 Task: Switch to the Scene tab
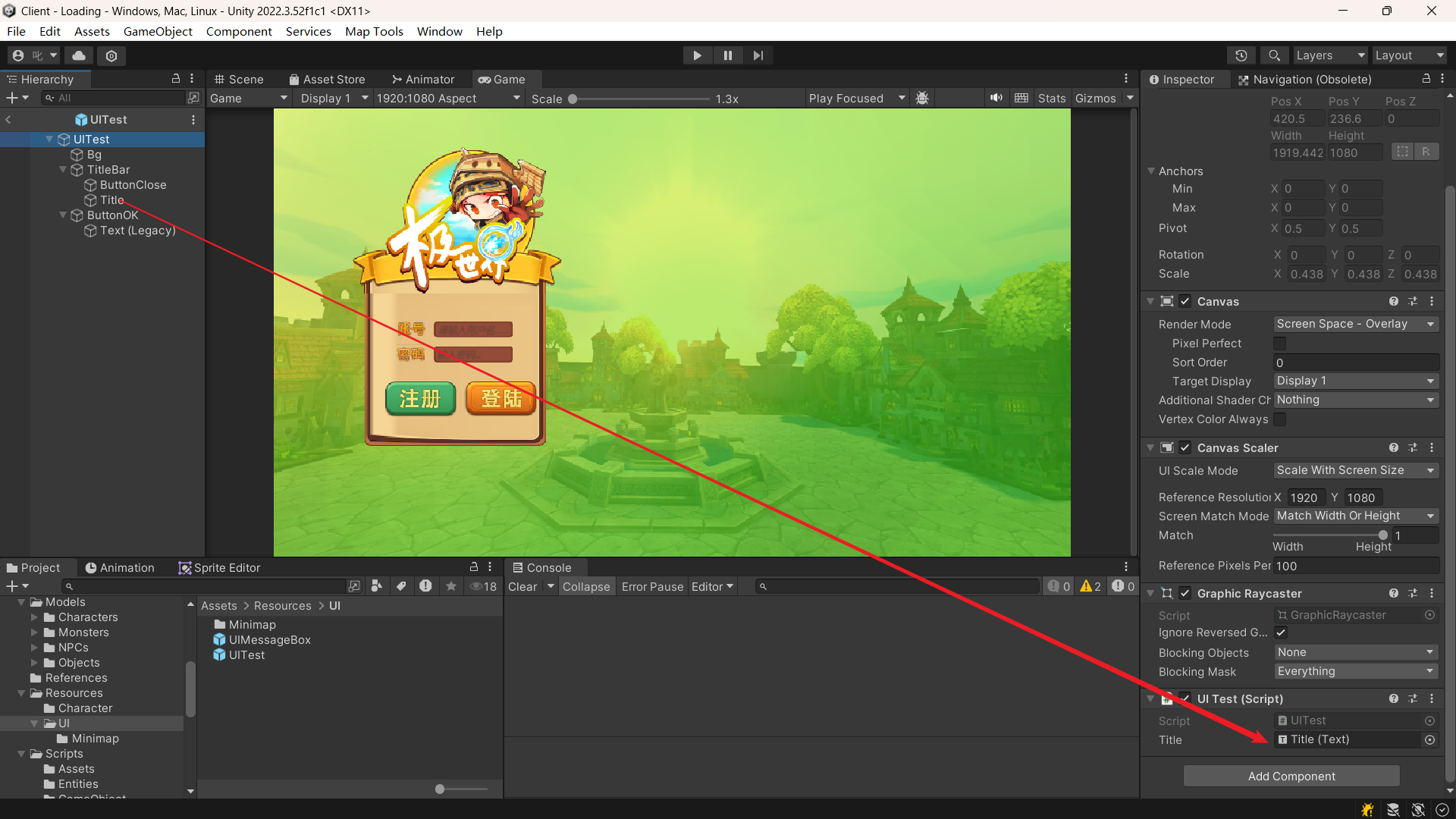[x=239, y=79]
